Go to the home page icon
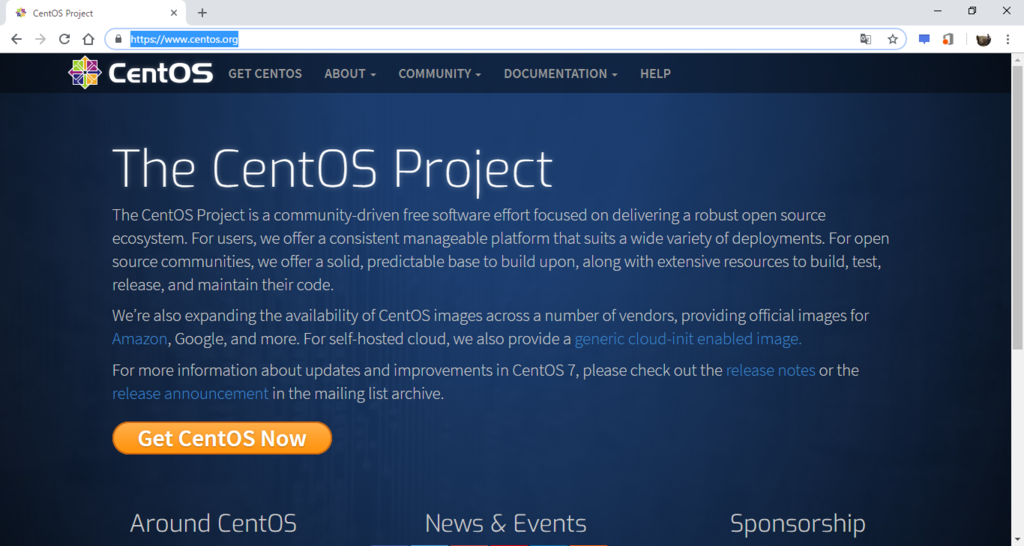 (88, 39)
